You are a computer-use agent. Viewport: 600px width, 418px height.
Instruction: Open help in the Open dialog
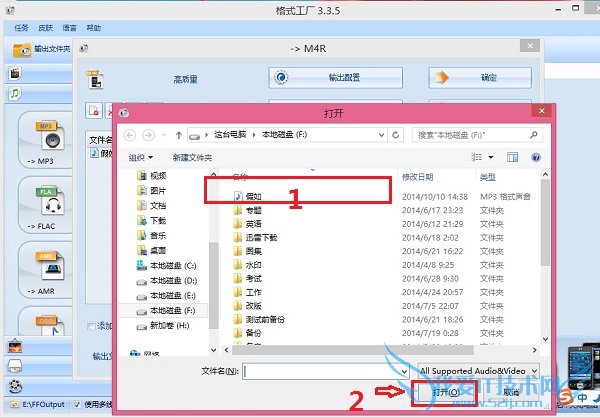pos(536,157)
